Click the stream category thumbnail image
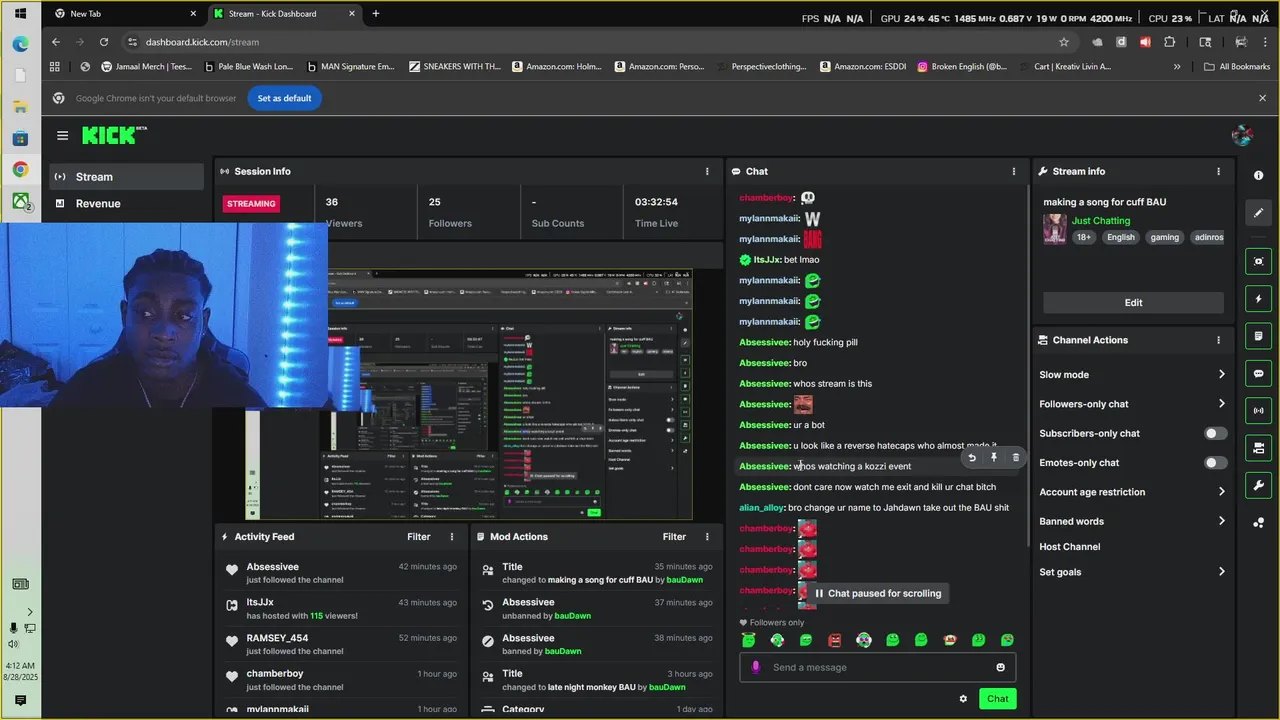Image resolution: width=1280 pixels, height=720 pixels. 1055,229
